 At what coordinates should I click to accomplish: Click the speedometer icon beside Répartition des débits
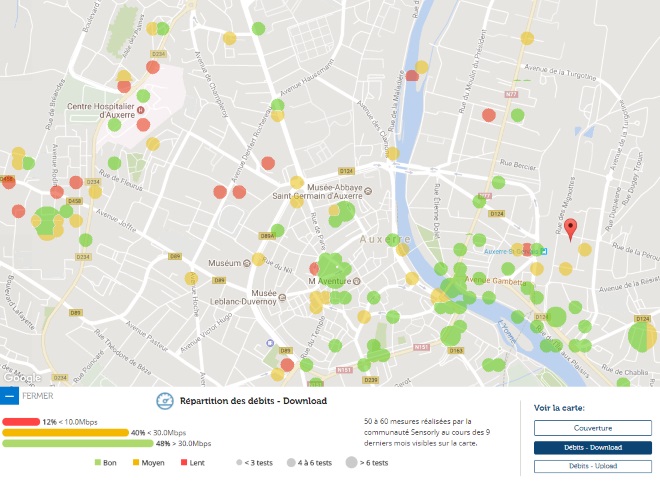coord(165,401)
